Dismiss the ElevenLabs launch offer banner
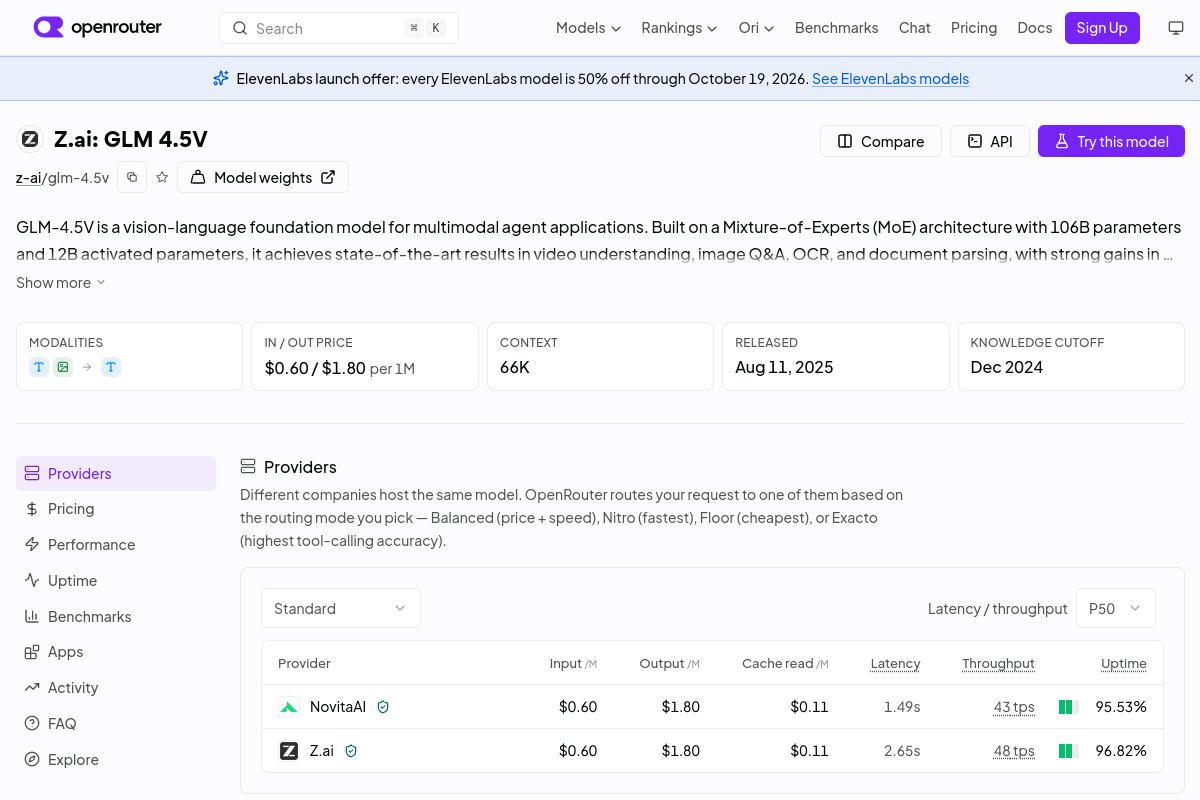Viewport: 1200px width, 800px height. coord(1189,78)
